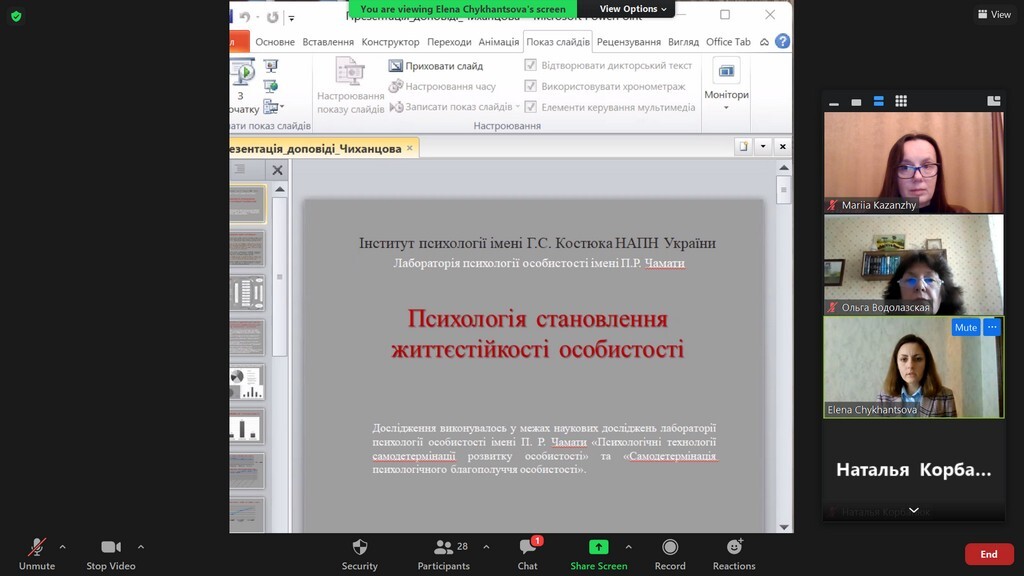Image resolution: width=1024 pixels, height=576 pixels.
Task: Select Ольга Водолазская's video thumbnail
Action: tap(914, 264)
